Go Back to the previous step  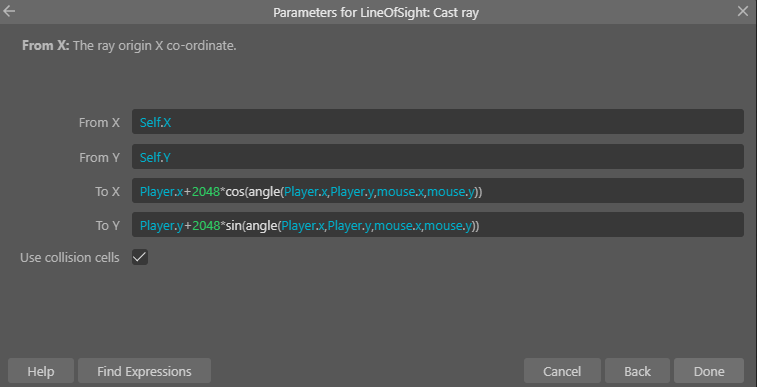click(637, 371)
